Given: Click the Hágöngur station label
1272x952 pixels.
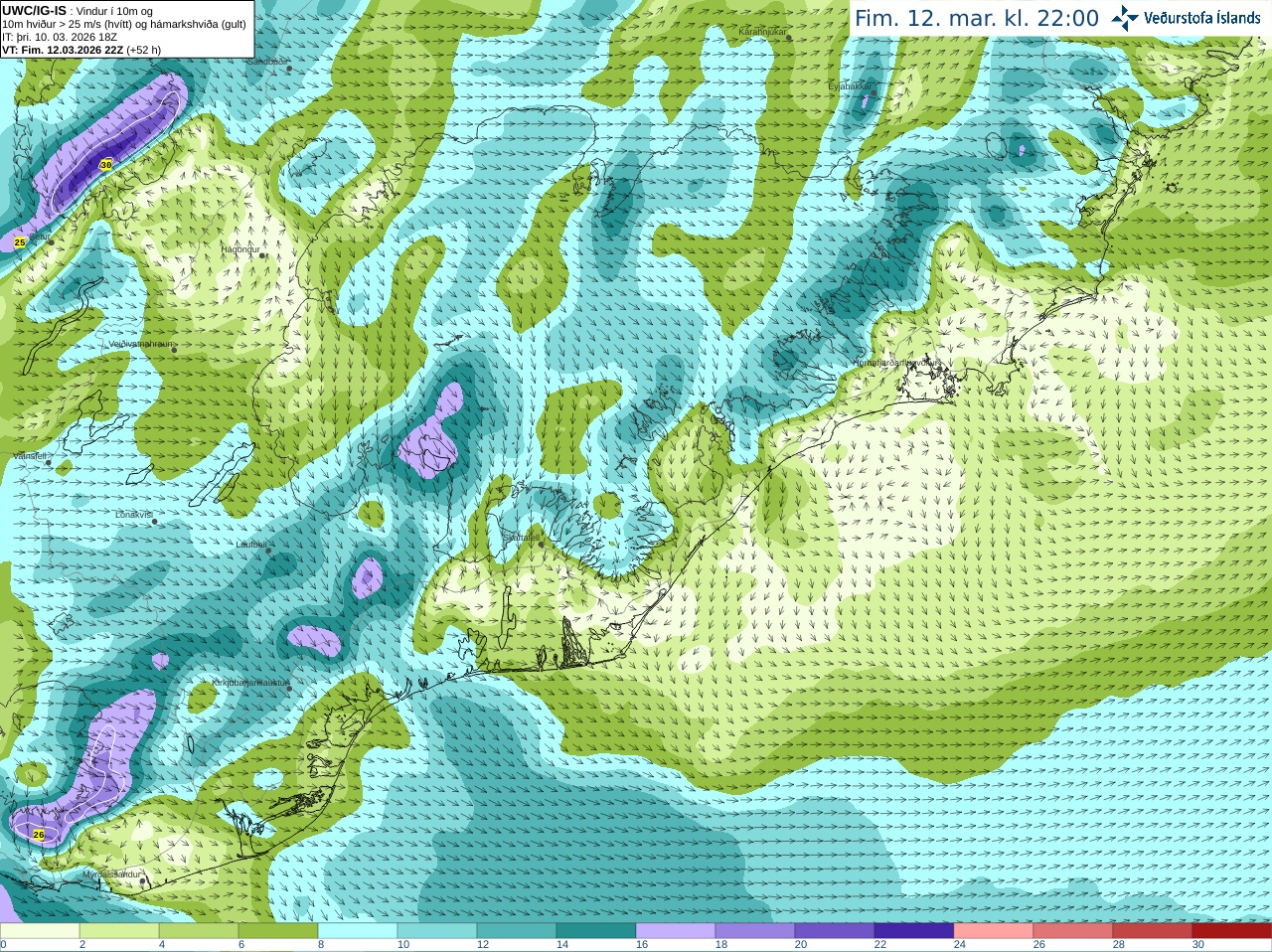Looking at the screenshot, I should point(240,249).
